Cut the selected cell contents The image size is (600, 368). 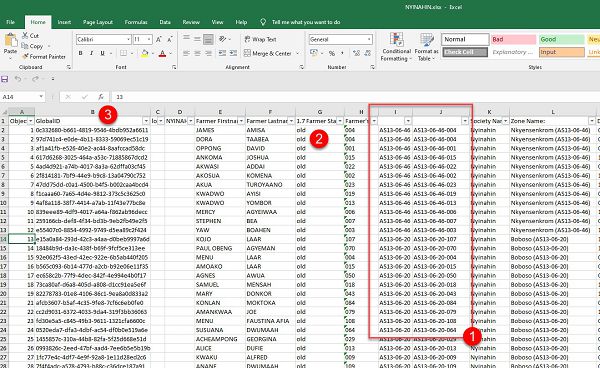pos(30,36)
